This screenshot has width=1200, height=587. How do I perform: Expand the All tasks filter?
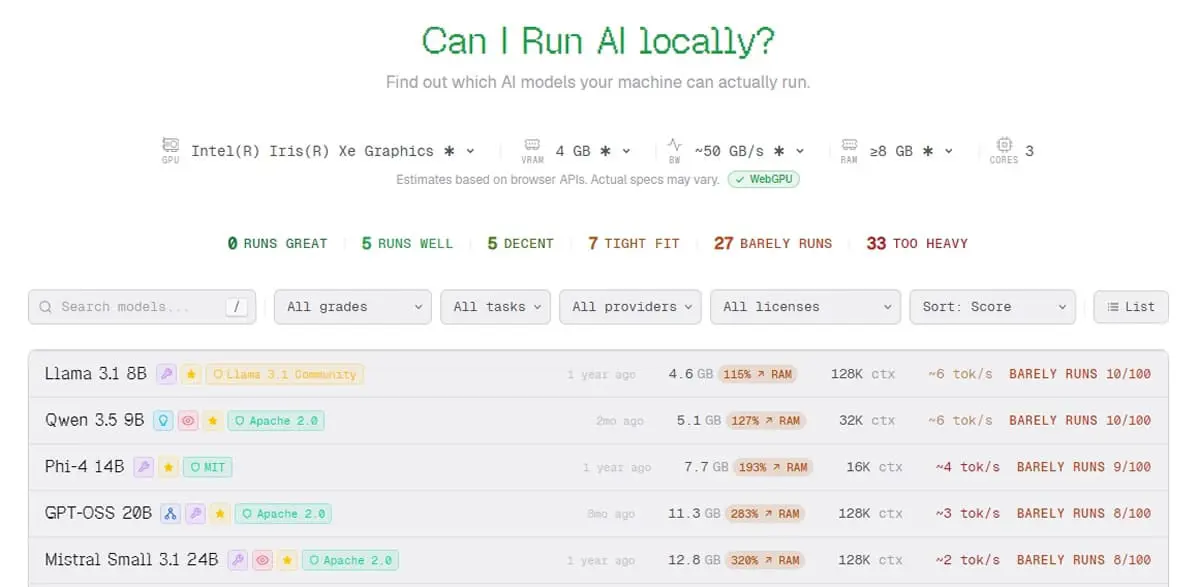point(496,307)
